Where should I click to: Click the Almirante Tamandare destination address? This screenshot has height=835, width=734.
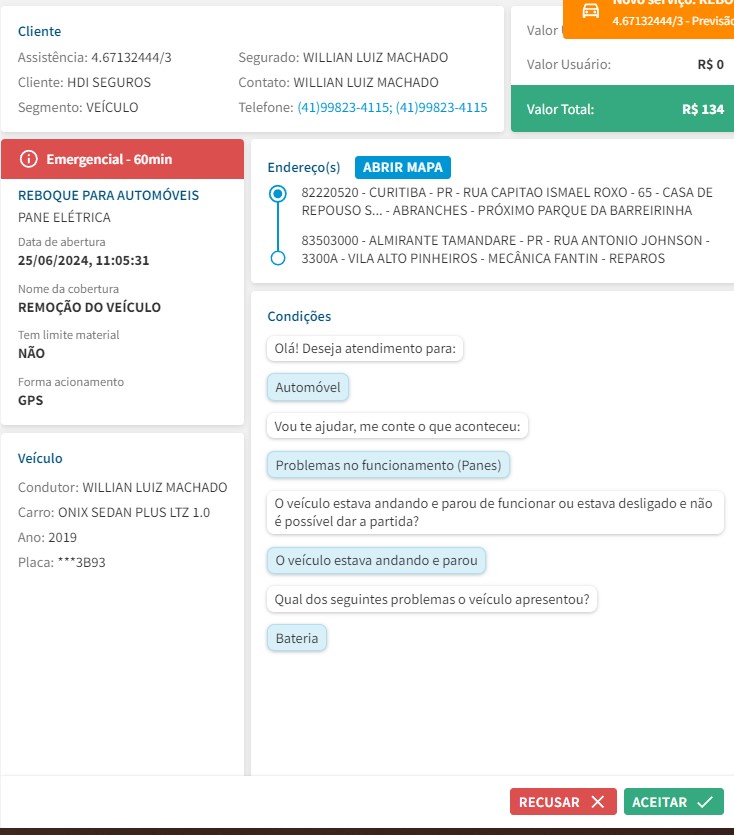pyautogui.click(x=505, y=249)
